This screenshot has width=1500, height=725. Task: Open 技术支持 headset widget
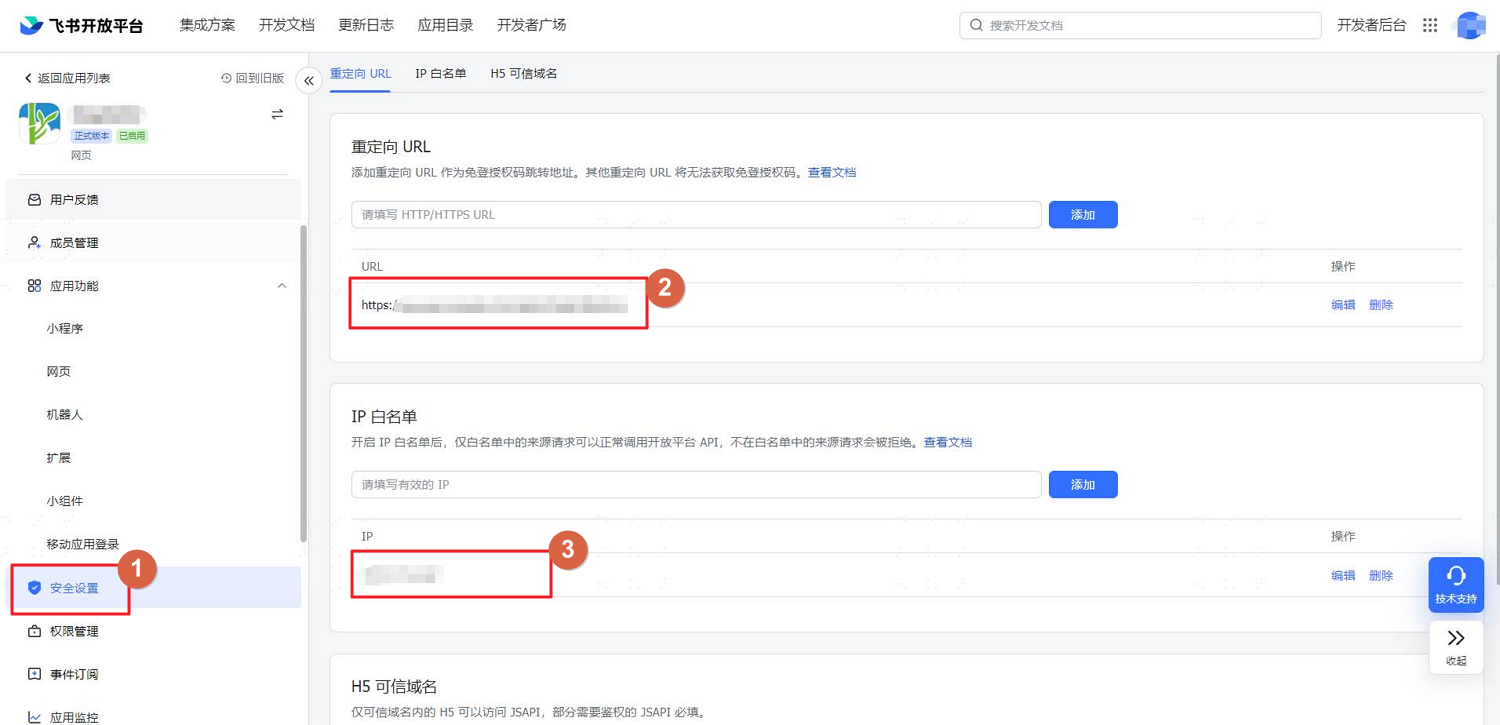(x=1456, y=585)
